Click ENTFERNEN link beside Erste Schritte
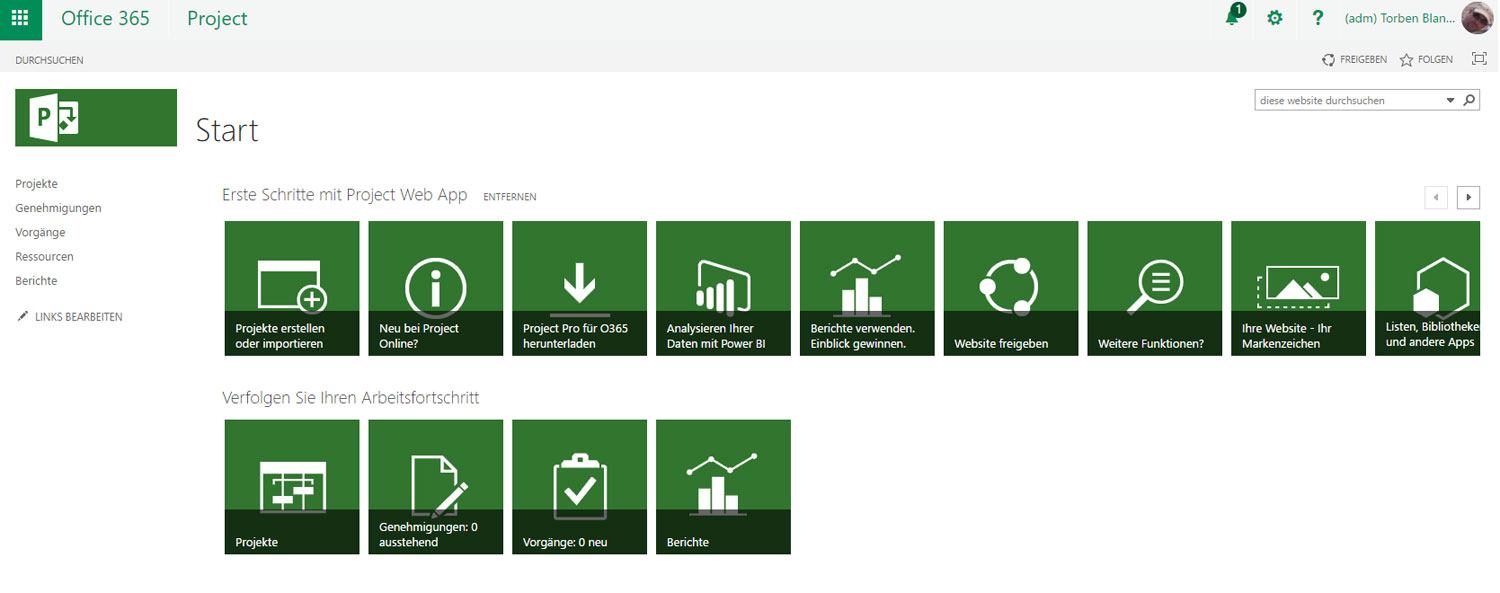Screen dimensions: 1500x593 coord(509,197)
